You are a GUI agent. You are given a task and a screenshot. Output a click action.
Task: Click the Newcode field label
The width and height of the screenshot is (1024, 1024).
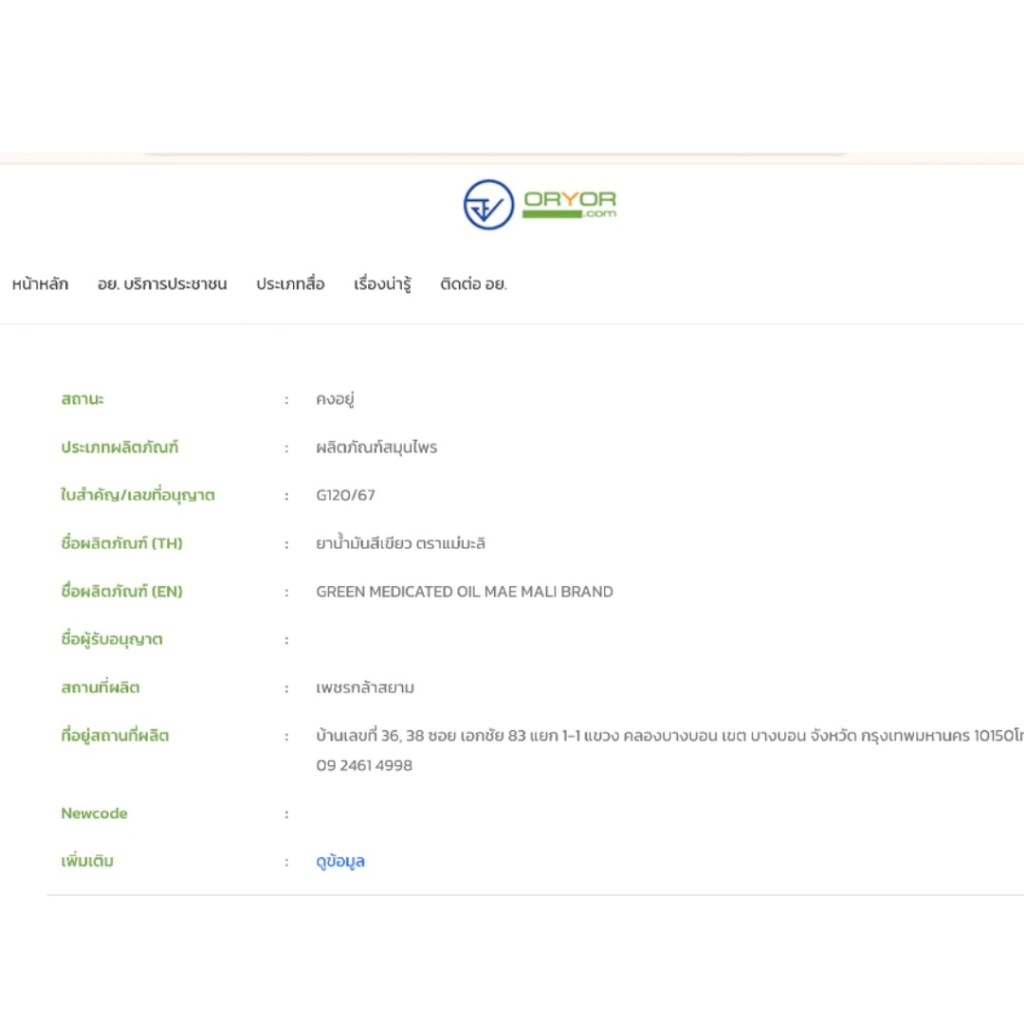[x=94, y=813]
